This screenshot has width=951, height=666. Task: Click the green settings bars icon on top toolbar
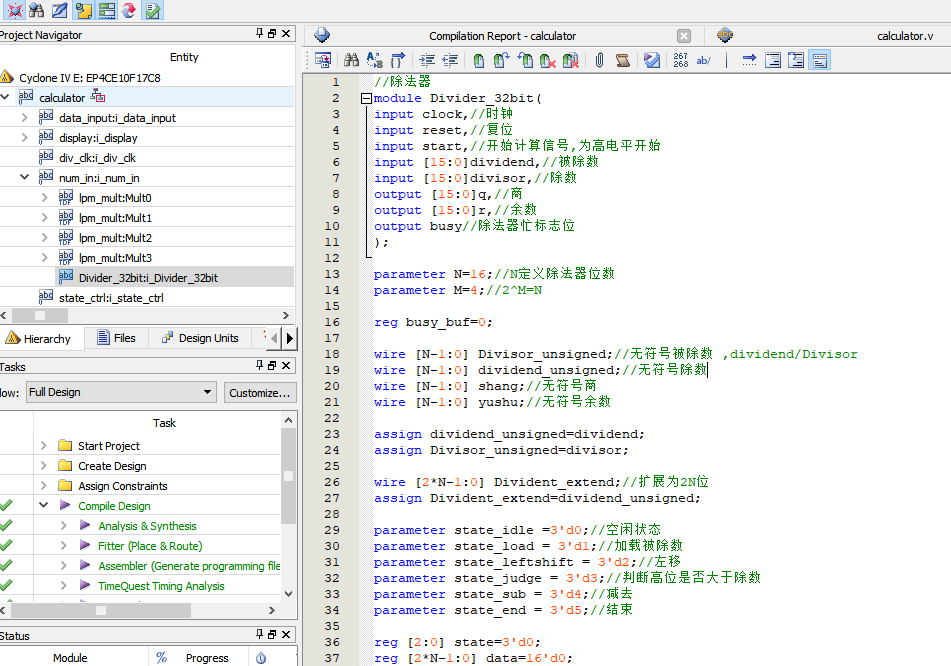coord(107,10)
